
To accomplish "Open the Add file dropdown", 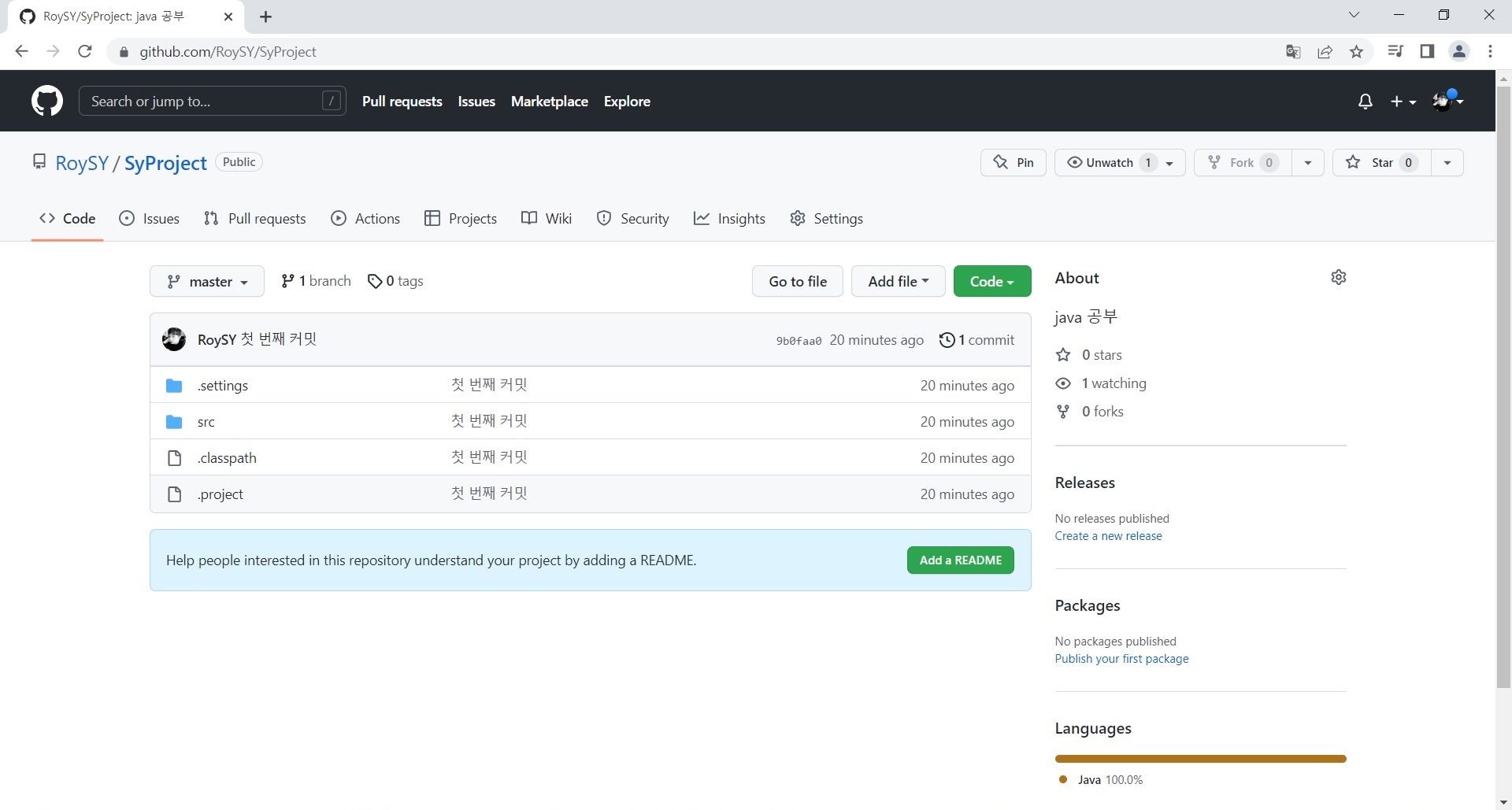I will [x=899, y=281].
